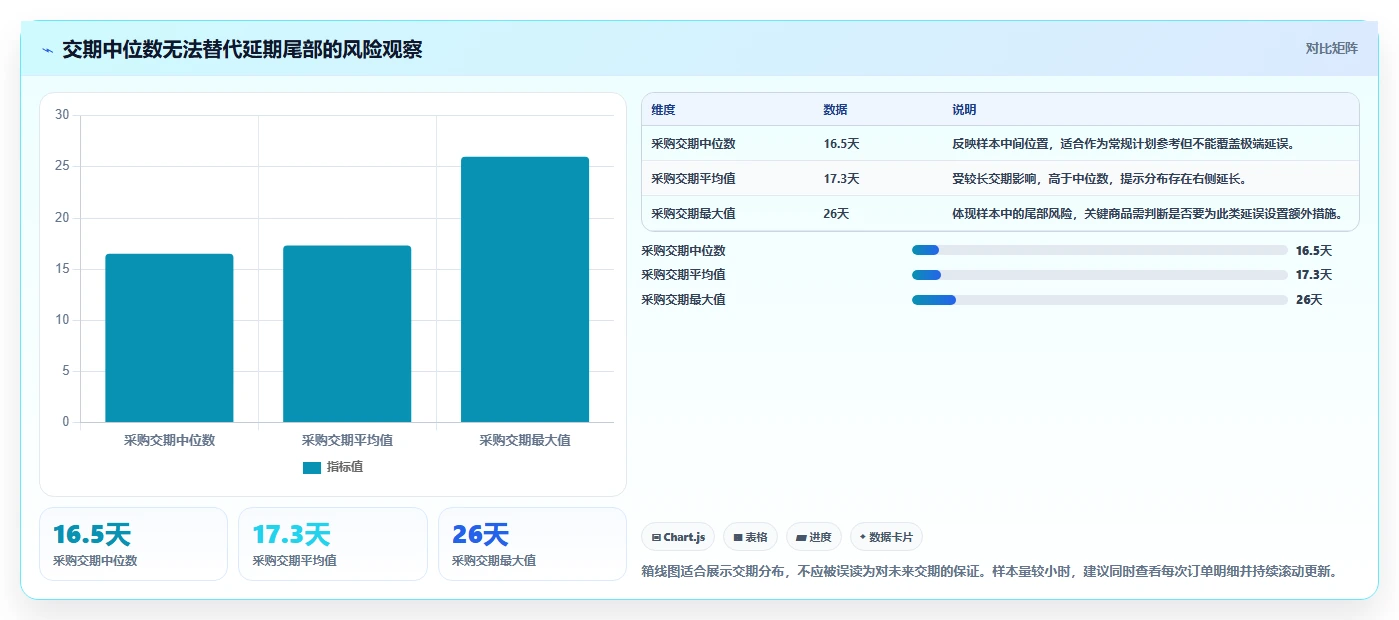Click the 采购交期平均值 progress bar
Screen dimensions: 1399x620
[1100, 275]
